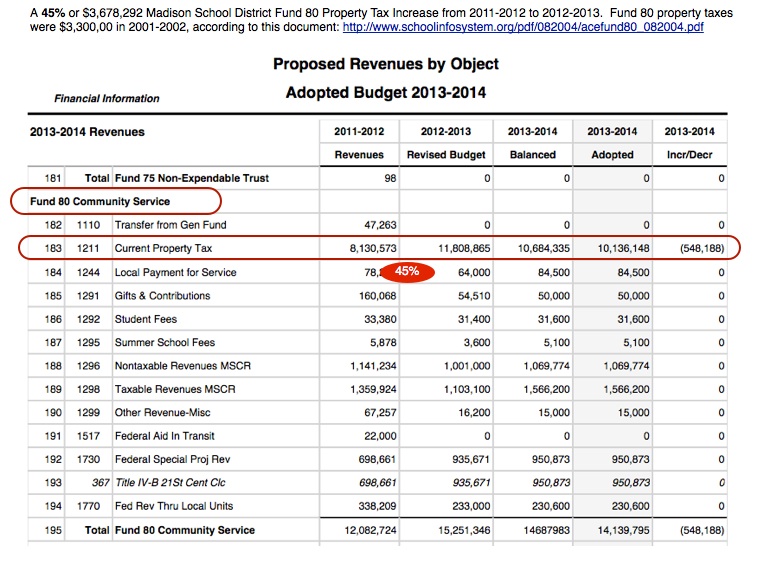This screenshot has height=562, width=766.
Task: Click the total value 14687983
Action: pos(547,530)
